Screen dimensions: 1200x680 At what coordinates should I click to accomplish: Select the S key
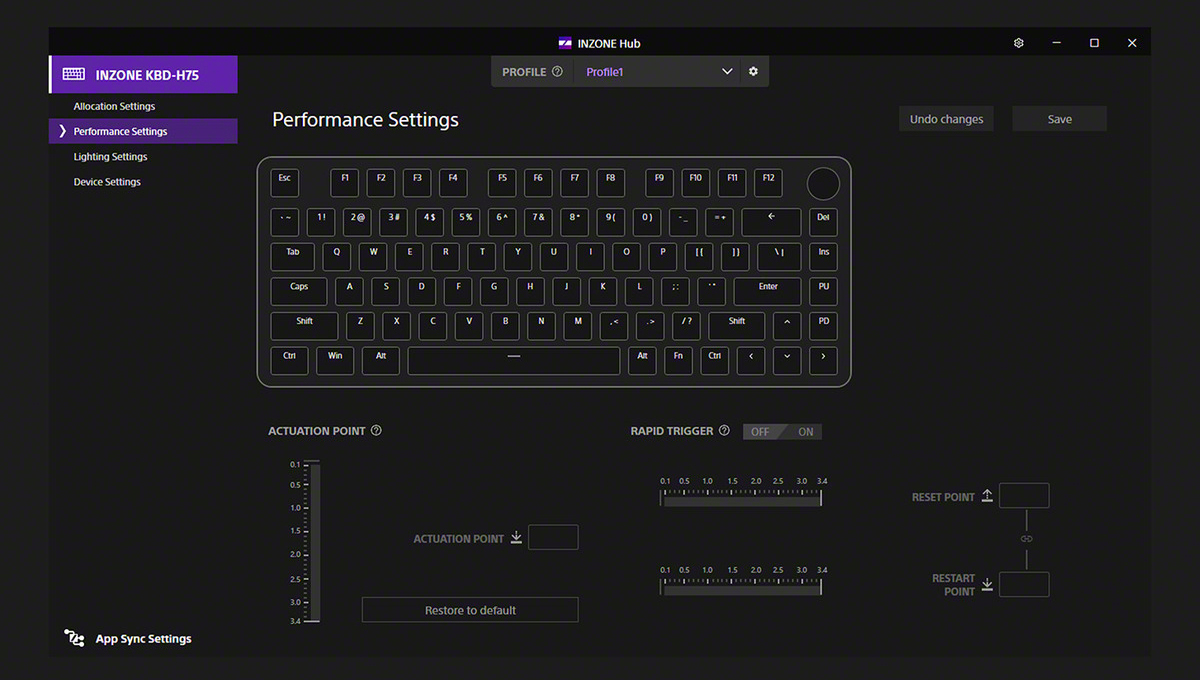(x=385, y=291)
